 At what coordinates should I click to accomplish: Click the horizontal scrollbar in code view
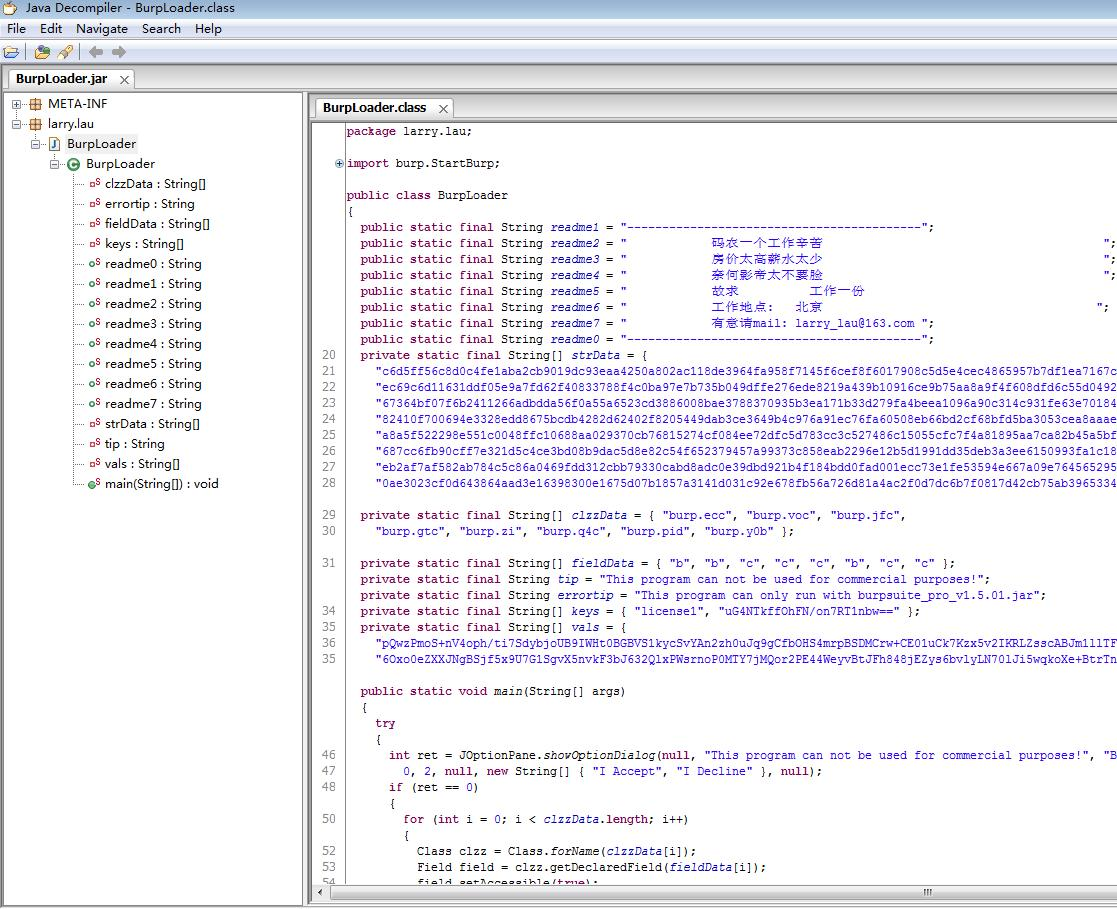(x=926, y=892)
